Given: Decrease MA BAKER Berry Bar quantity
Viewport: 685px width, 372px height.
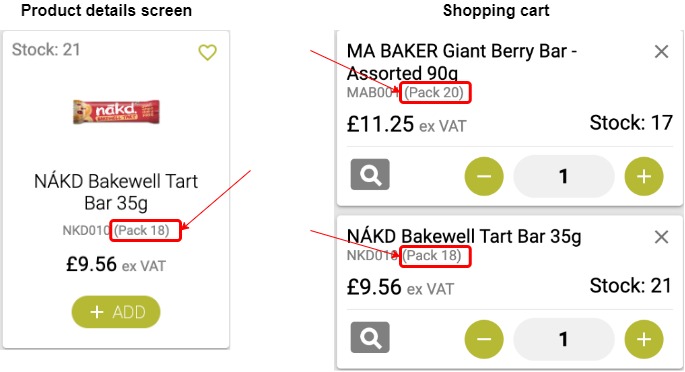Looking at the screenshot, I should pyautogui.click(x=484, y=176).
